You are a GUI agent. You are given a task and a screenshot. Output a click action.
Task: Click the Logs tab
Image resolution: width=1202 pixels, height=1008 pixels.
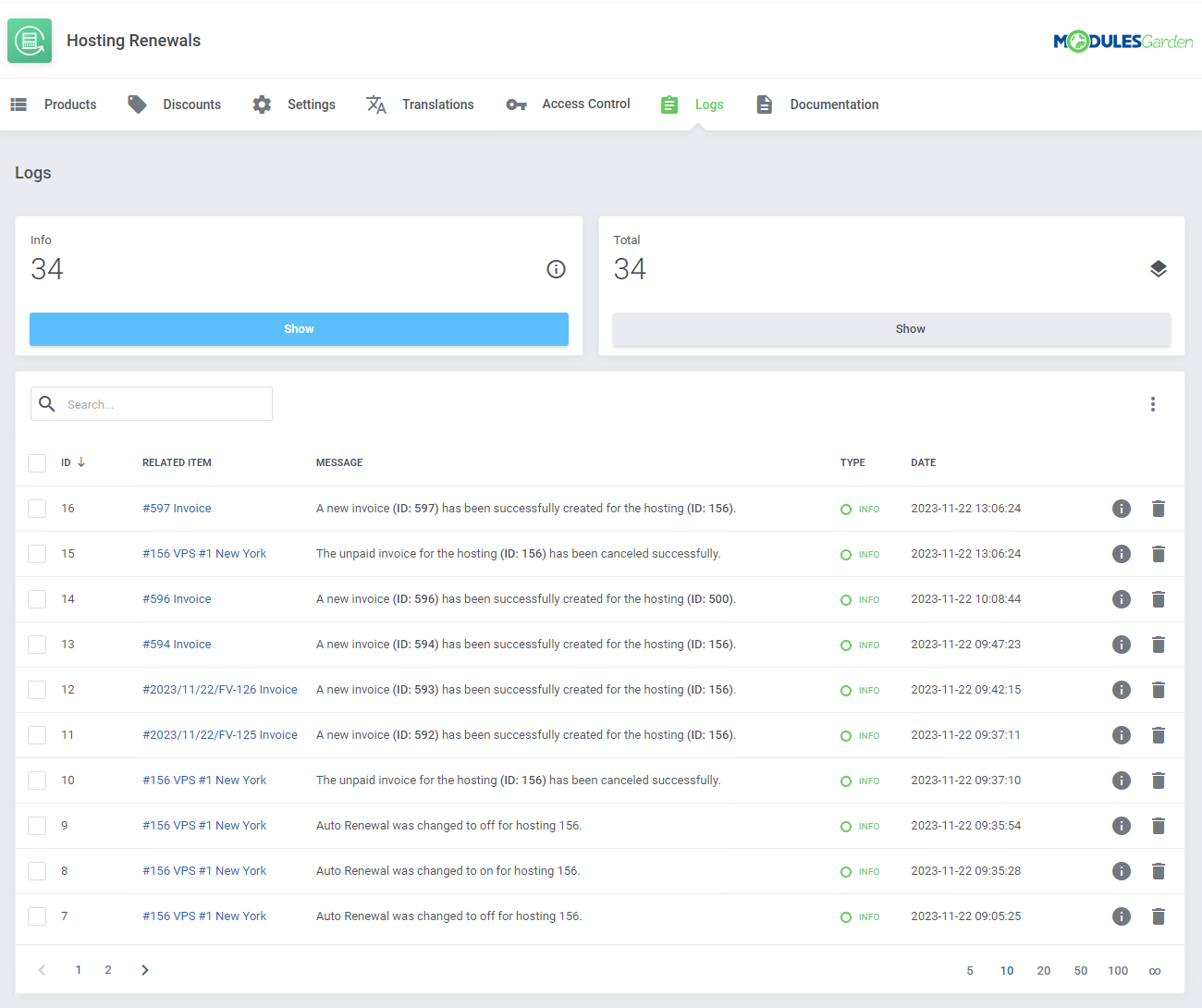693,104
